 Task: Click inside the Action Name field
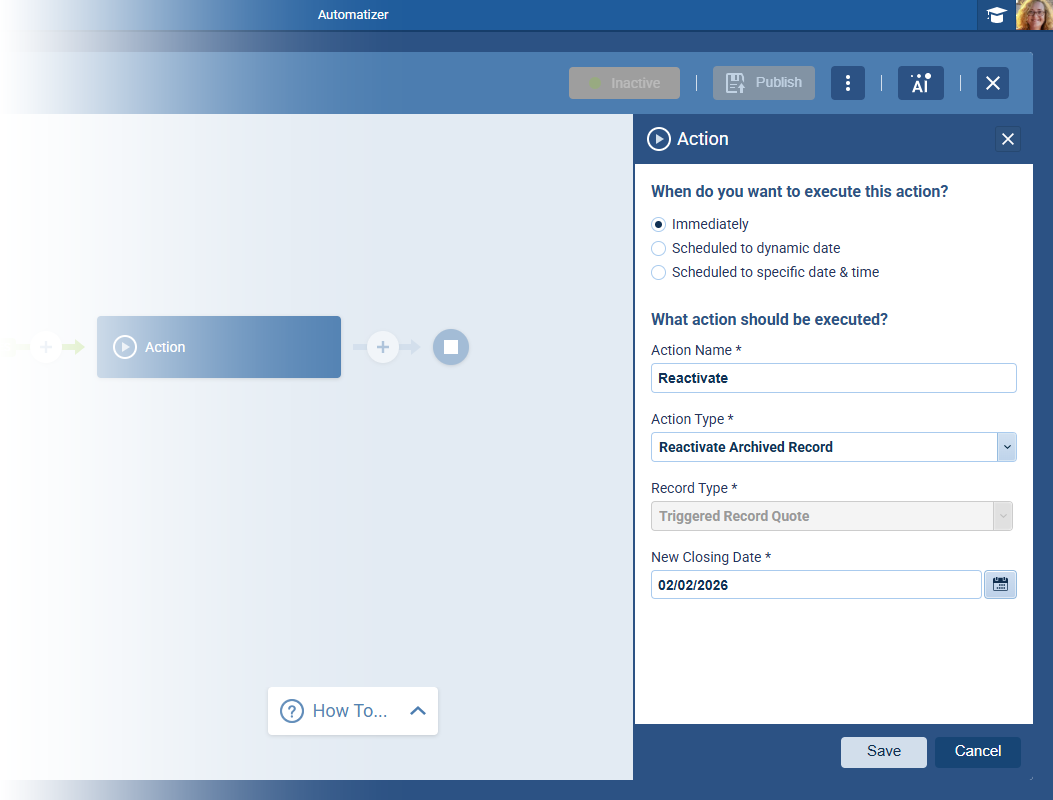click(x=833, y=378)
